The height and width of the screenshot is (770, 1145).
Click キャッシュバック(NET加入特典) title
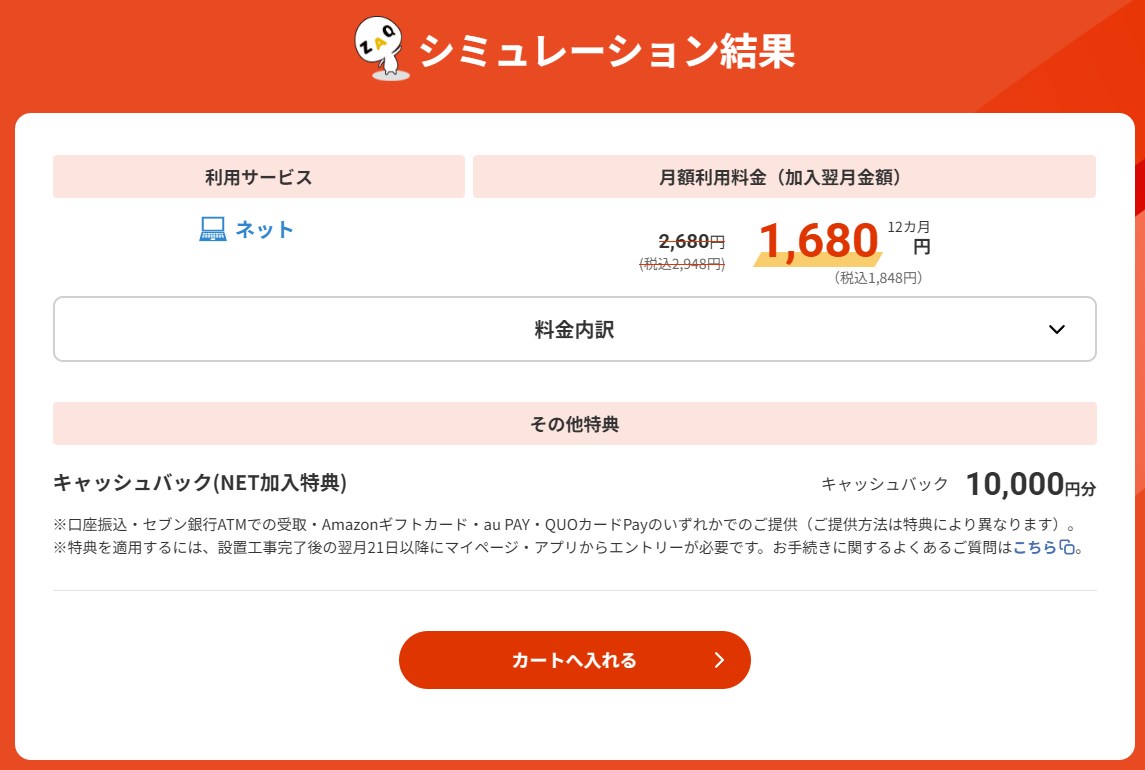coord(200,483)
